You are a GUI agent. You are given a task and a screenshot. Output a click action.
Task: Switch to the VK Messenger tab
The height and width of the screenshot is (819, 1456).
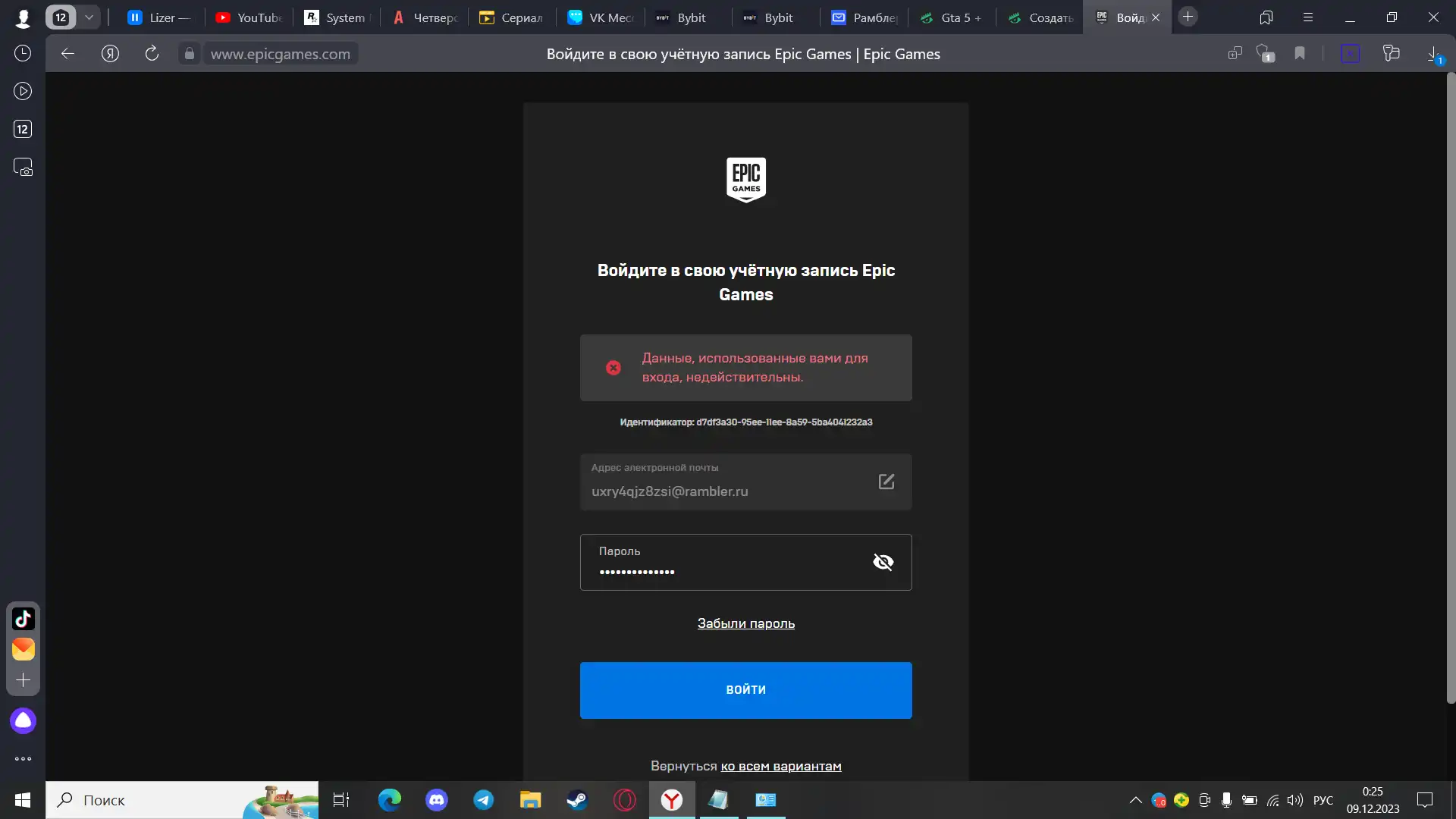601,17
